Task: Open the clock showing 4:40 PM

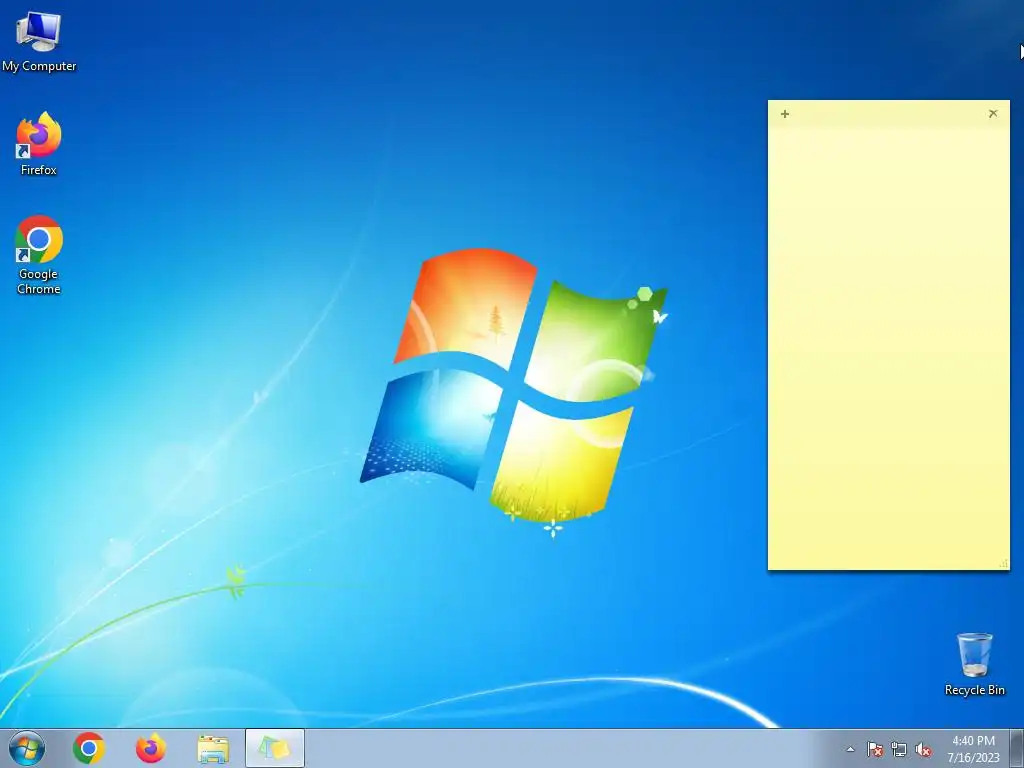Action: pyautogui.click(x=973, y=749)
